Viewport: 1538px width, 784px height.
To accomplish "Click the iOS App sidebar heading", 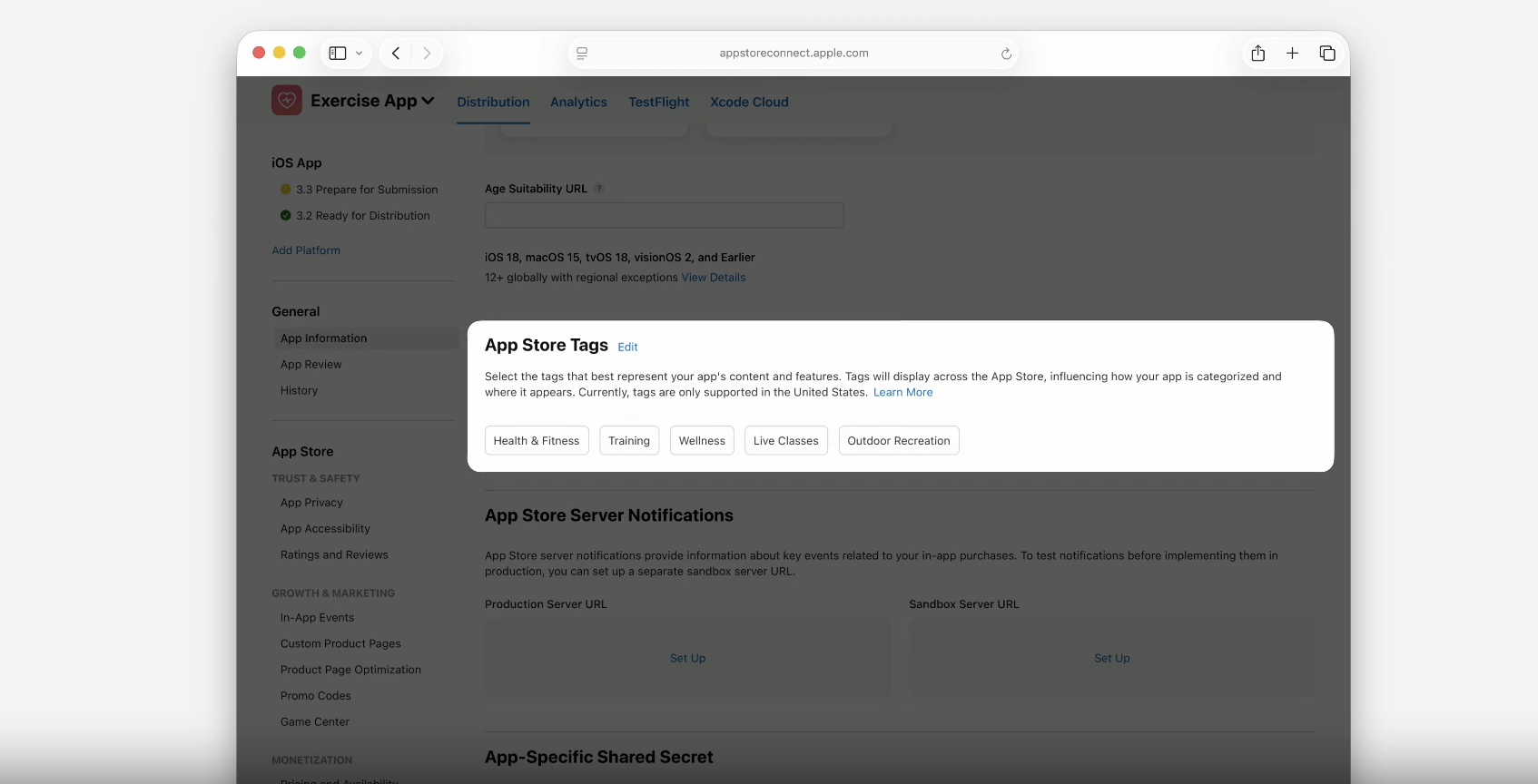I will click(297, 163).
